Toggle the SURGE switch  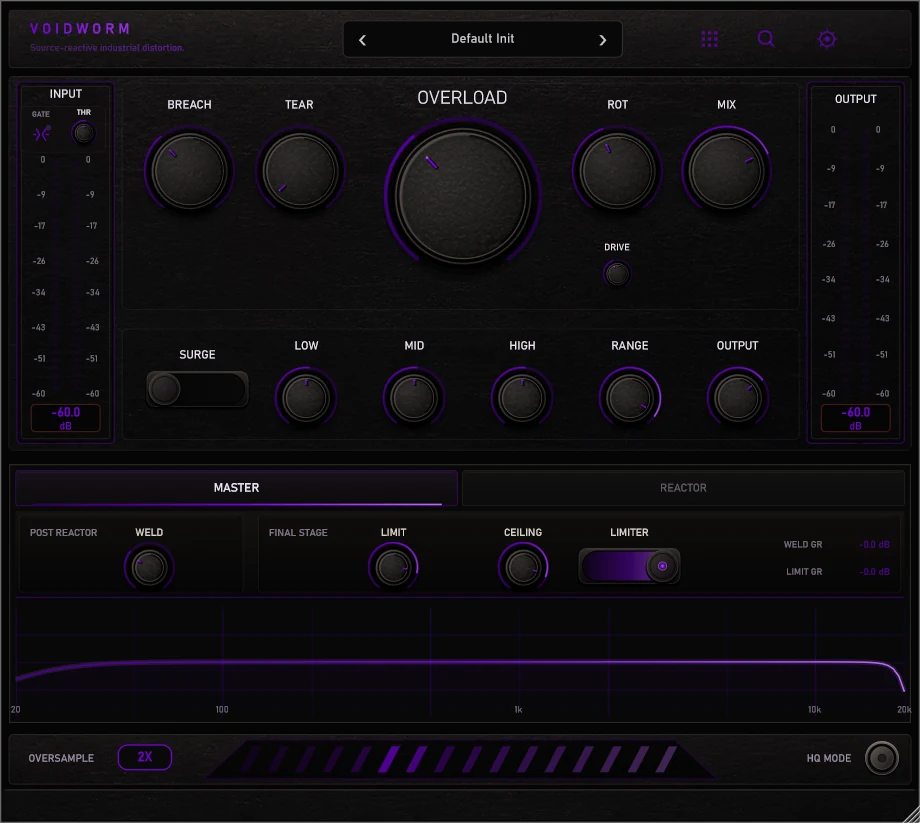(197, 389)
